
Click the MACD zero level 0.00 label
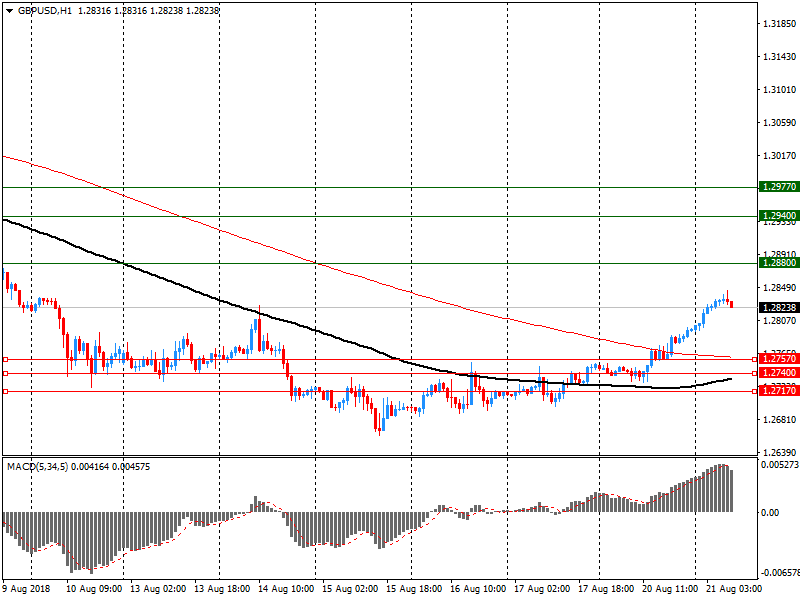coord(770,513)
